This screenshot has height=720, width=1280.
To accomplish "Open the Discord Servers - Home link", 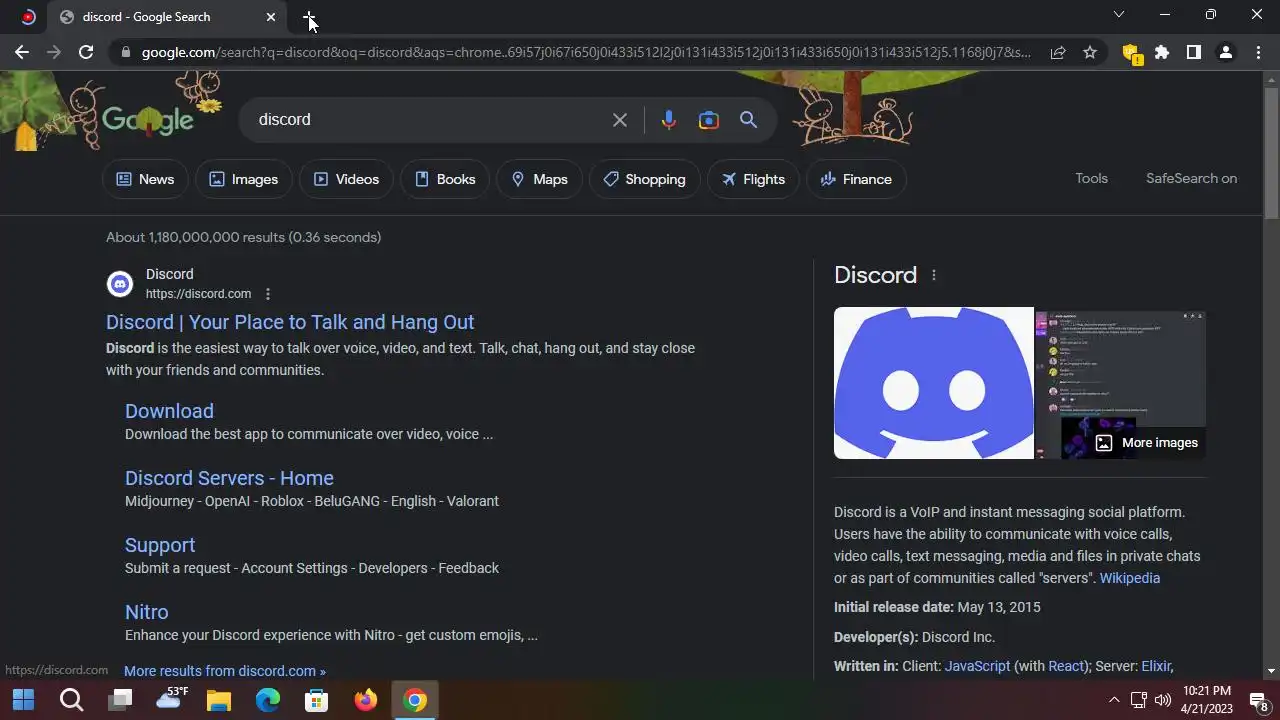I will click(229, 478).
